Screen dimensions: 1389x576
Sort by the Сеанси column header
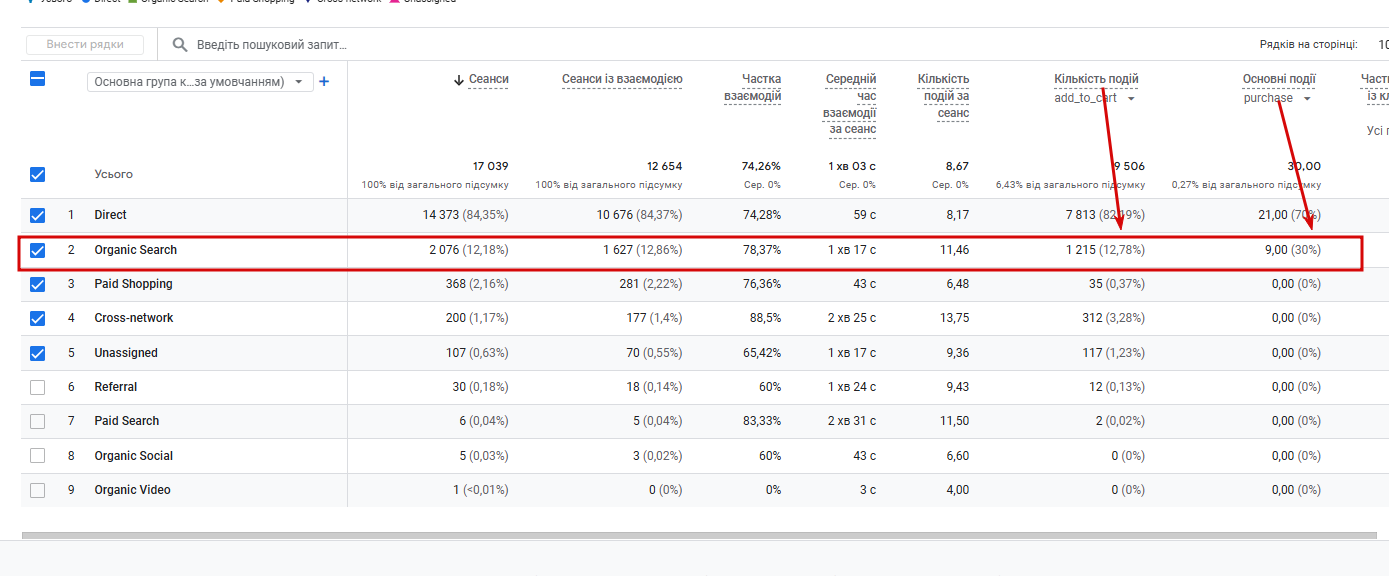(489, 80)
